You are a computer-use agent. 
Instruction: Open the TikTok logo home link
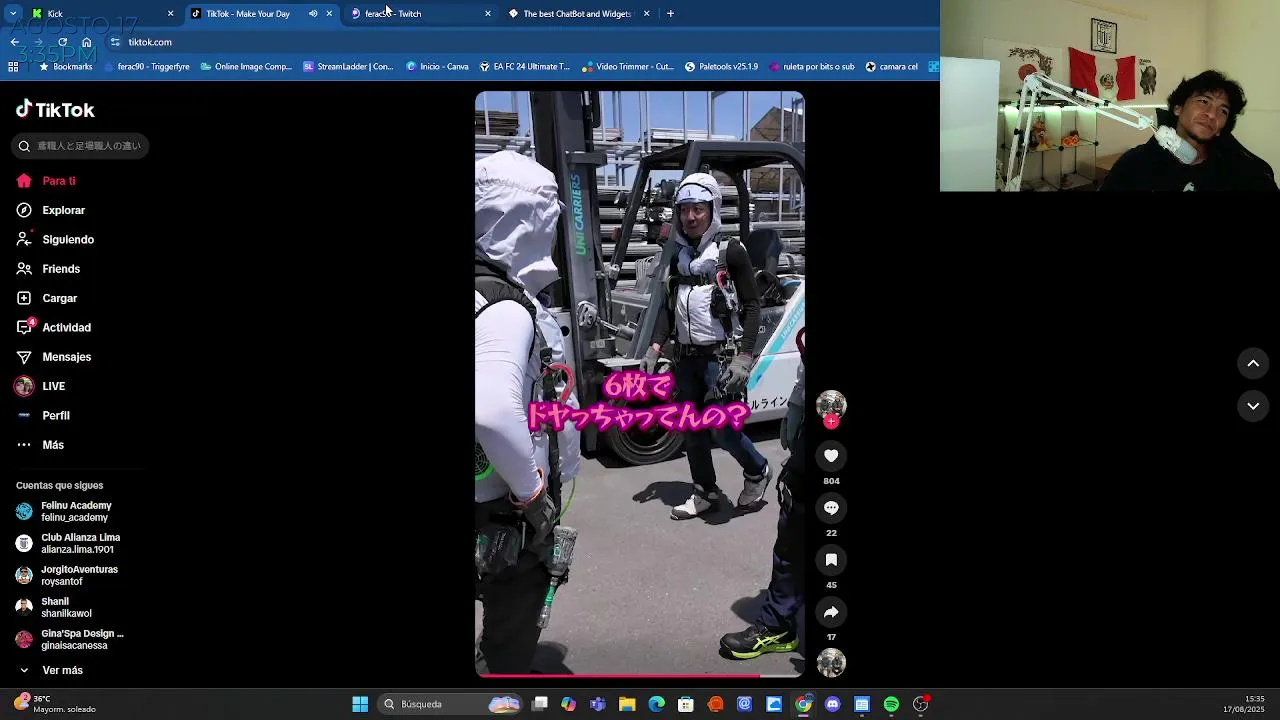[x=55, y=110]
